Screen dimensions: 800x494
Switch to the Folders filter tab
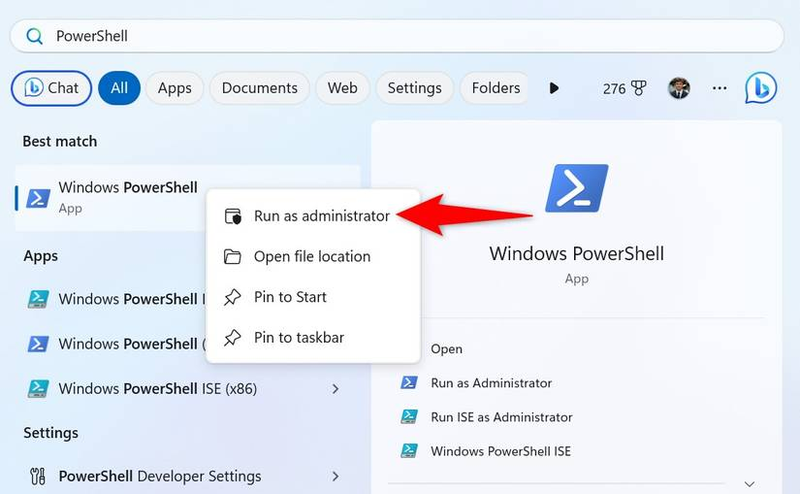click(495, 88)
